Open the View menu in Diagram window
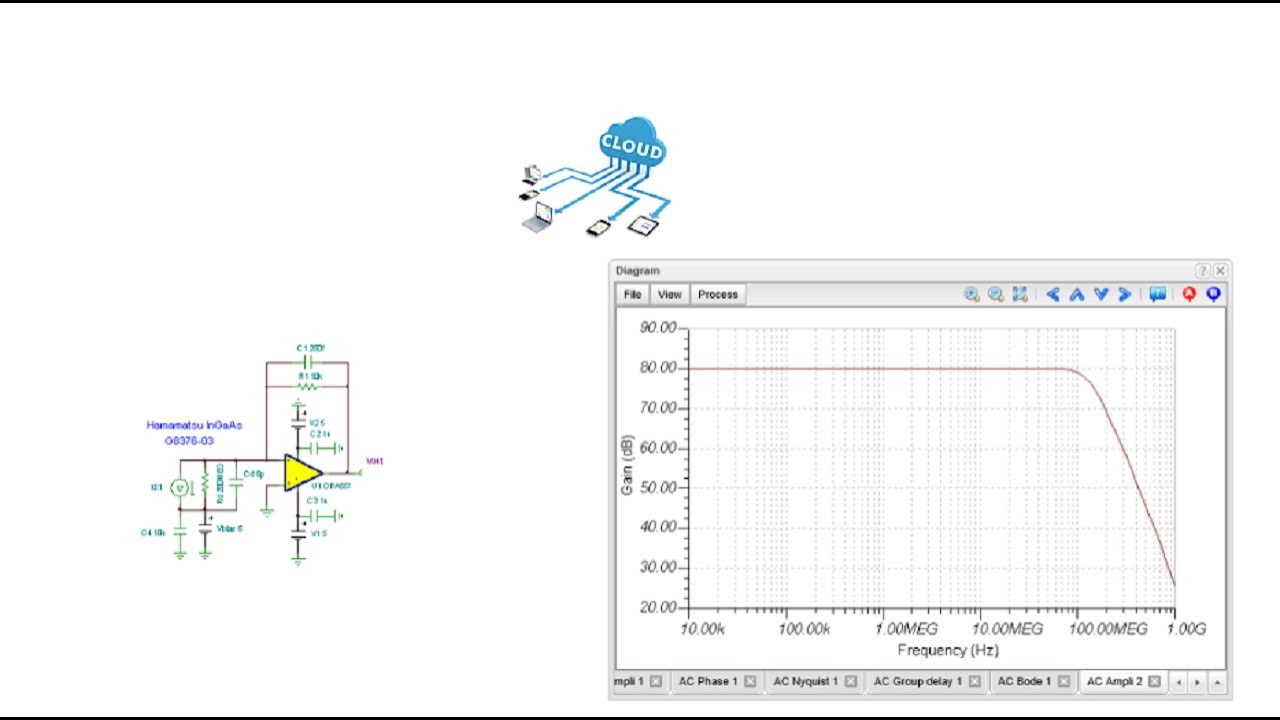 coord(669,294)
